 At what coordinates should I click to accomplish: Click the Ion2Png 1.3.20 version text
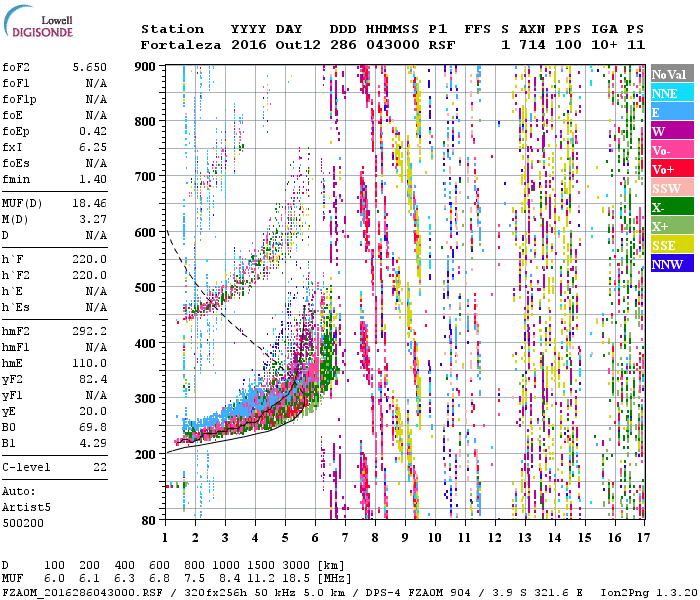649,593
